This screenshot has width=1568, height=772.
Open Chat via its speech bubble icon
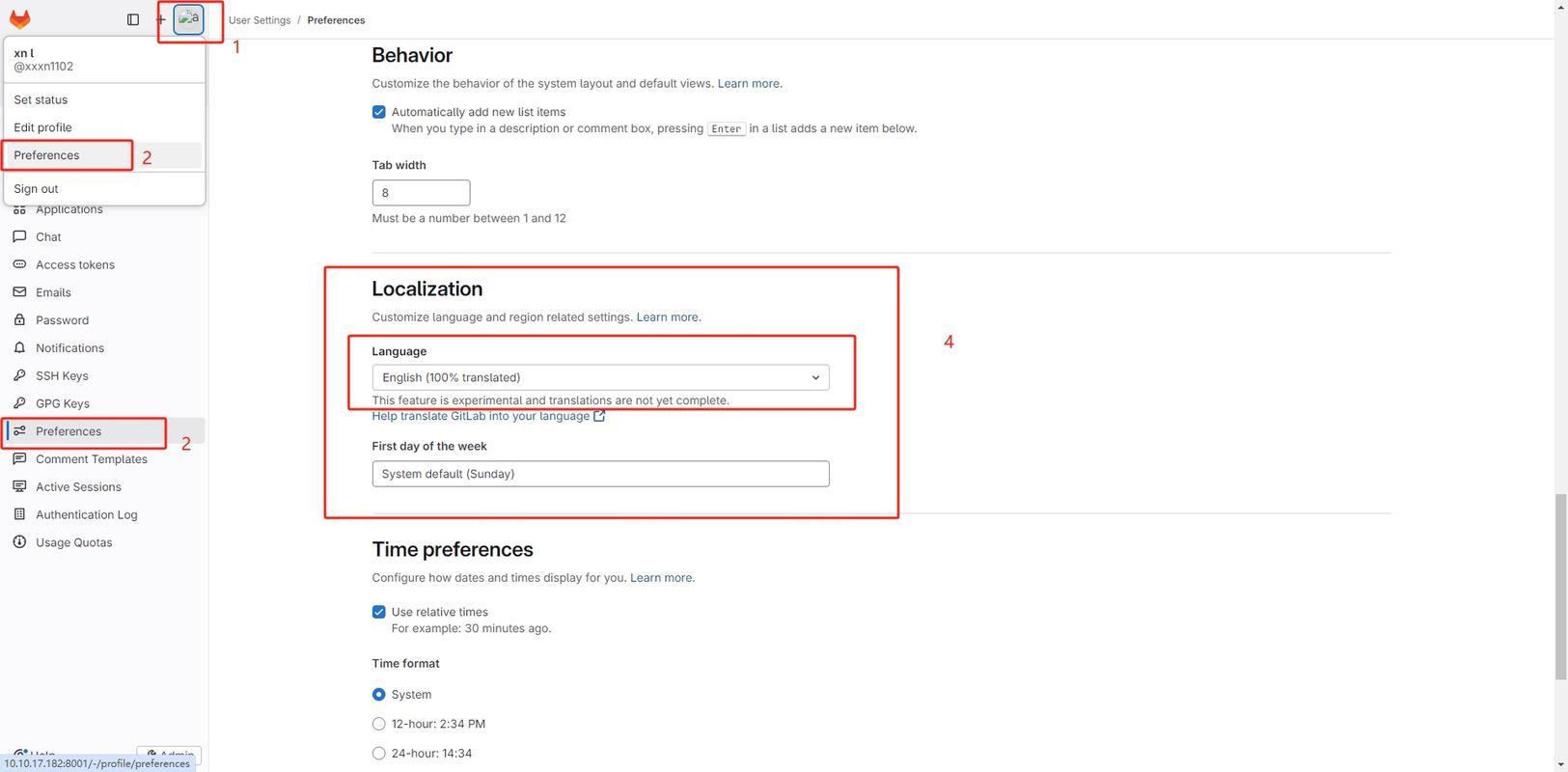tap(19, 236)
